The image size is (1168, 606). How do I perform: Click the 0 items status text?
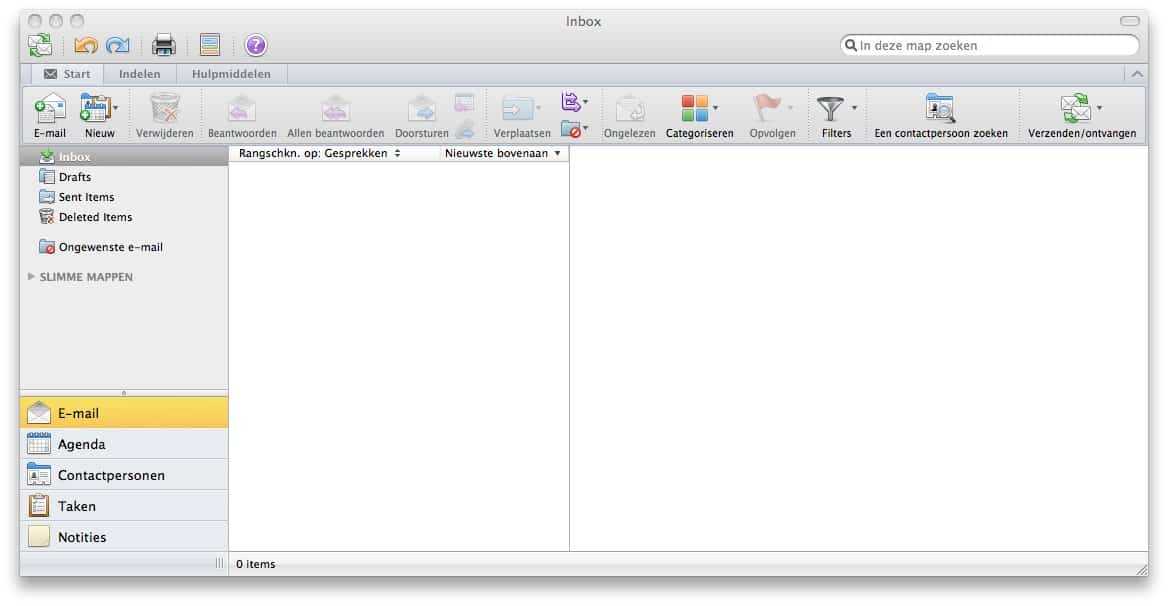click(256, 564)
